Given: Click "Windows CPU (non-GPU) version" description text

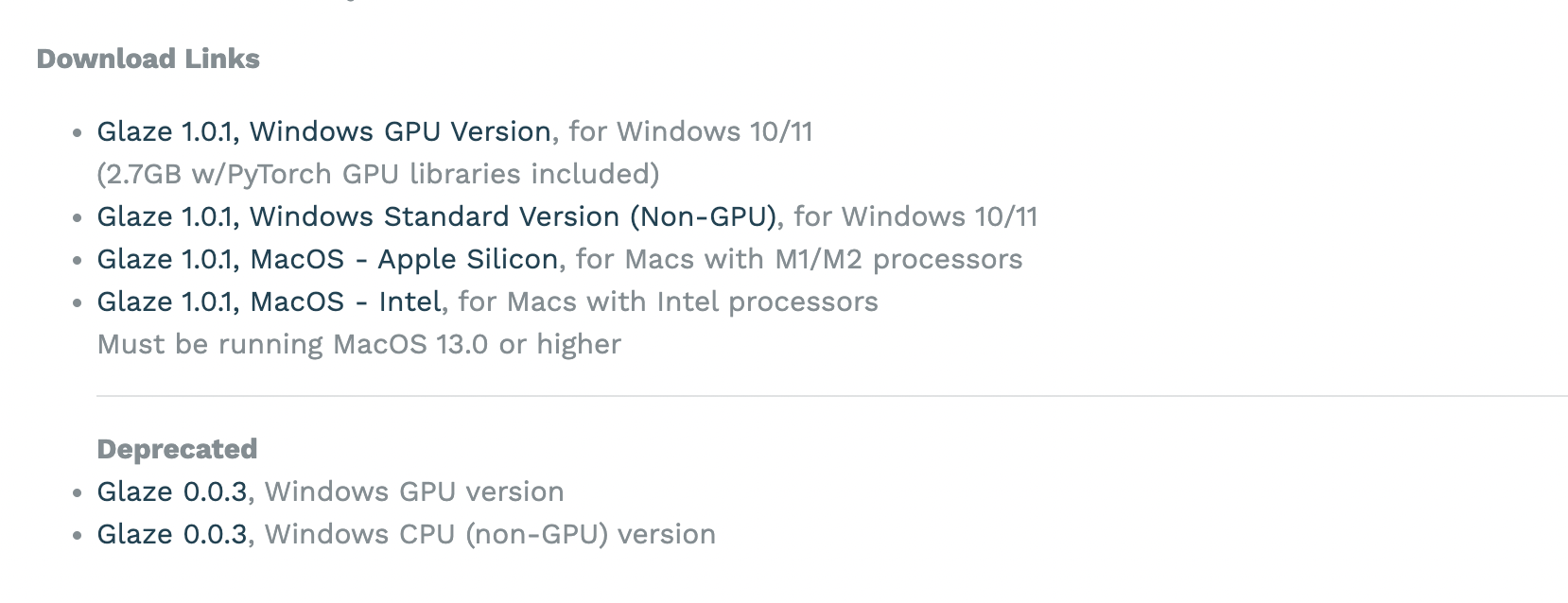Looking at the screenshot, I should (x=490, y=534).
